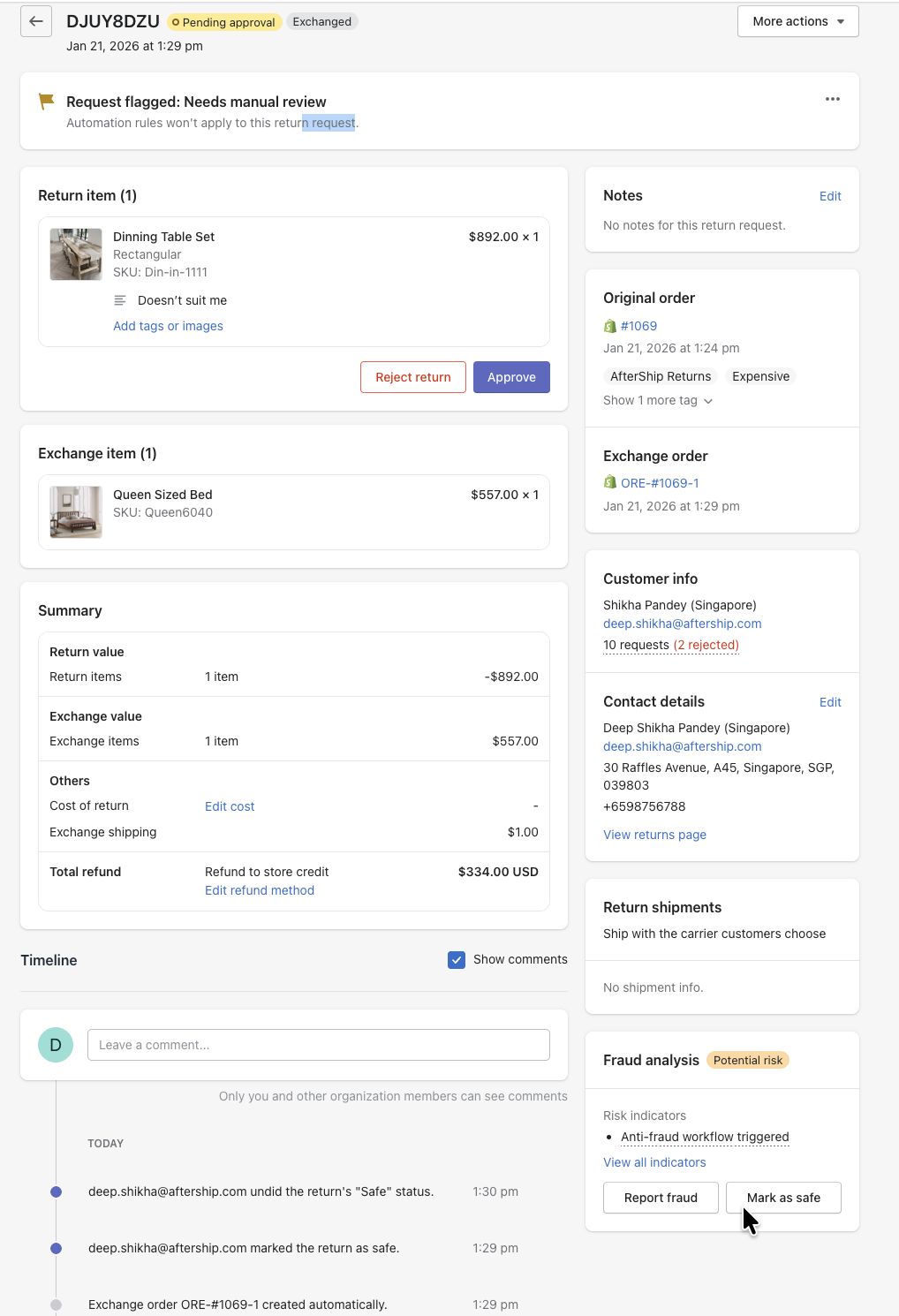Click Anti-fraud workflow triggered indicator
Screen dimensions: 899x1316
coord(705,1137)
